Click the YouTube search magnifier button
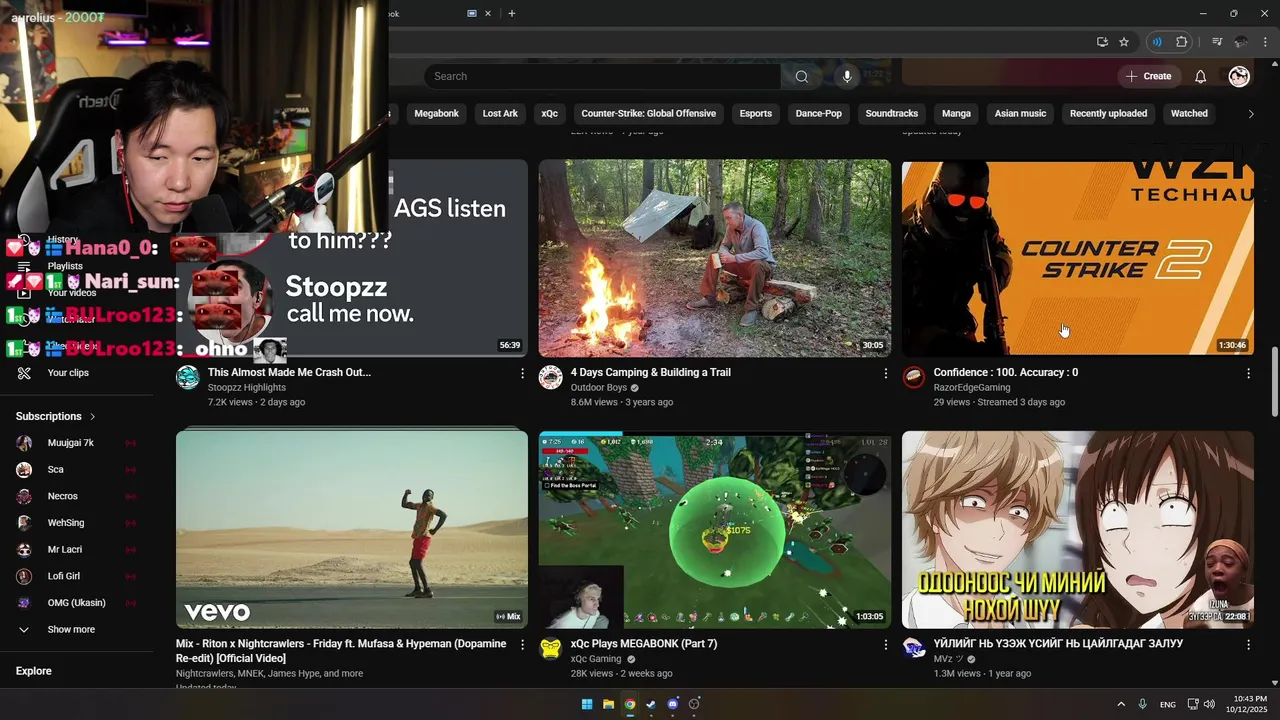Image resolution: width=1280 pixels, height=720 pixels. (801, 76)
